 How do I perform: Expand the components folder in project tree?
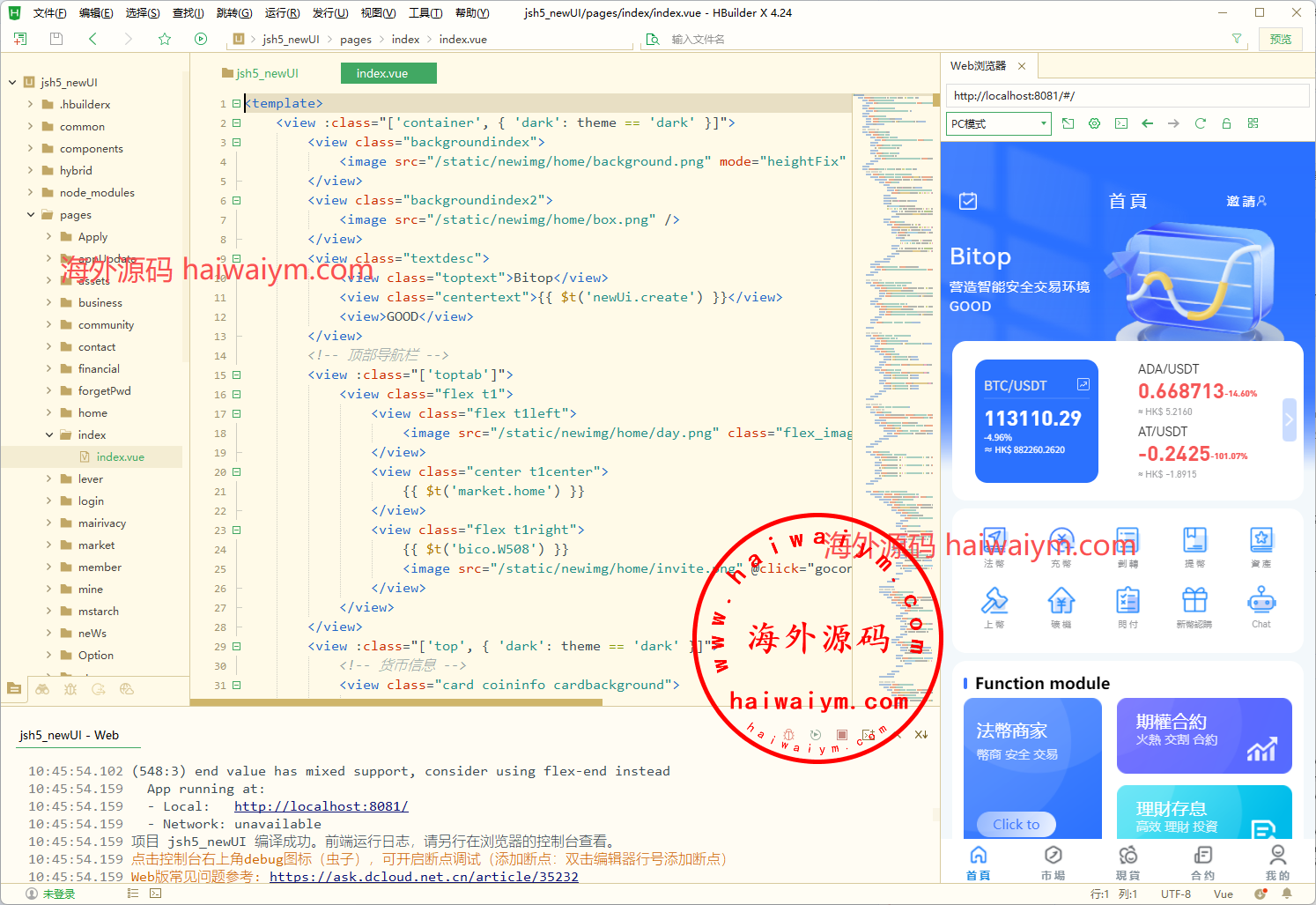tap(31, 149)
